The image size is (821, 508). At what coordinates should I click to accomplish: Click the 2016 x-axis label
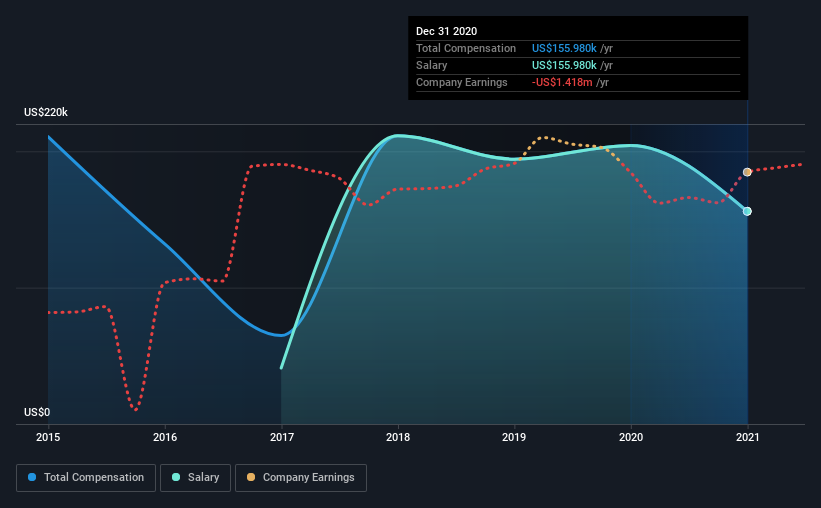(x=165, y=437)
